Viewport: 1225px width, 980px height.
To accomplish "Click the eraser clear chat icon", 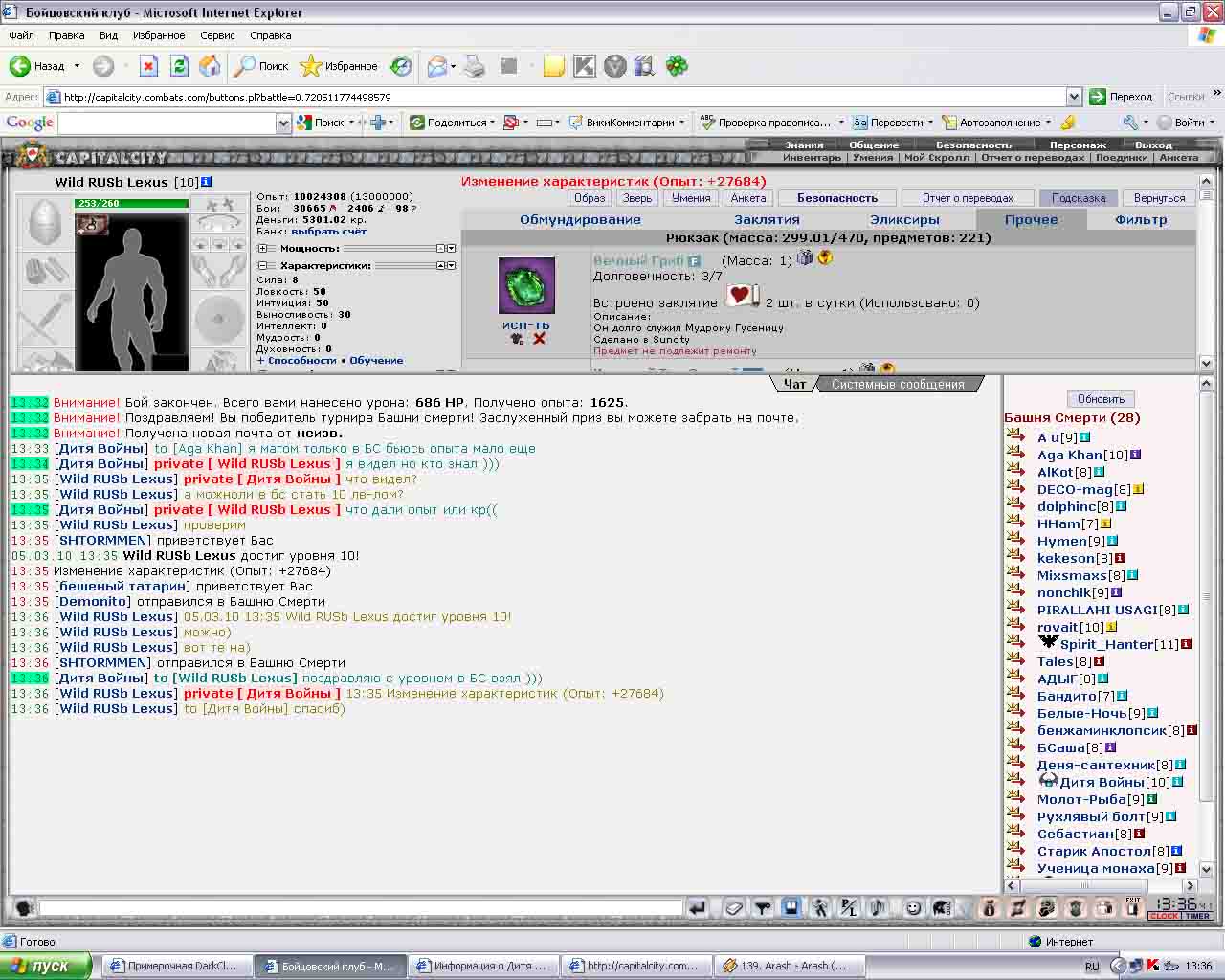I will [735, 907].
